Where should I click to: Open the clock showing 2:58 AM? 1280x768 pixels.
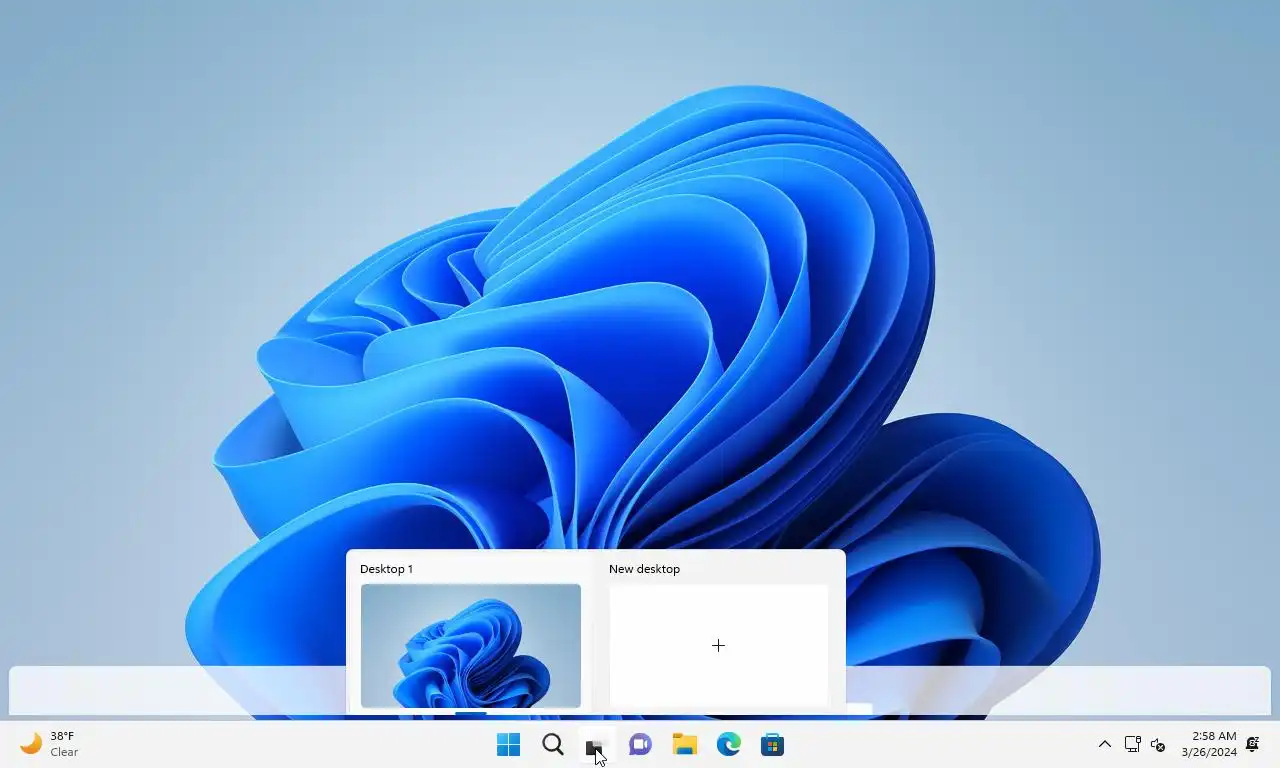point(1214,736)
